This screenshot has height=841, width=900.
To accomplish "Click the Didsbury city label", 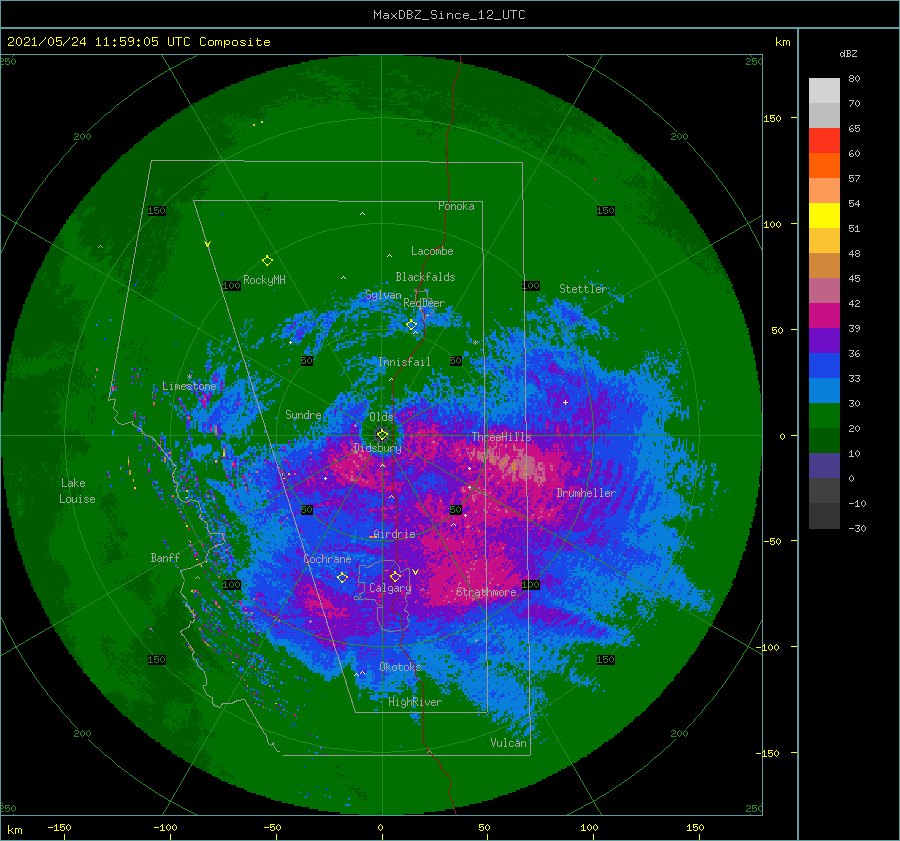I will [377, 448].
